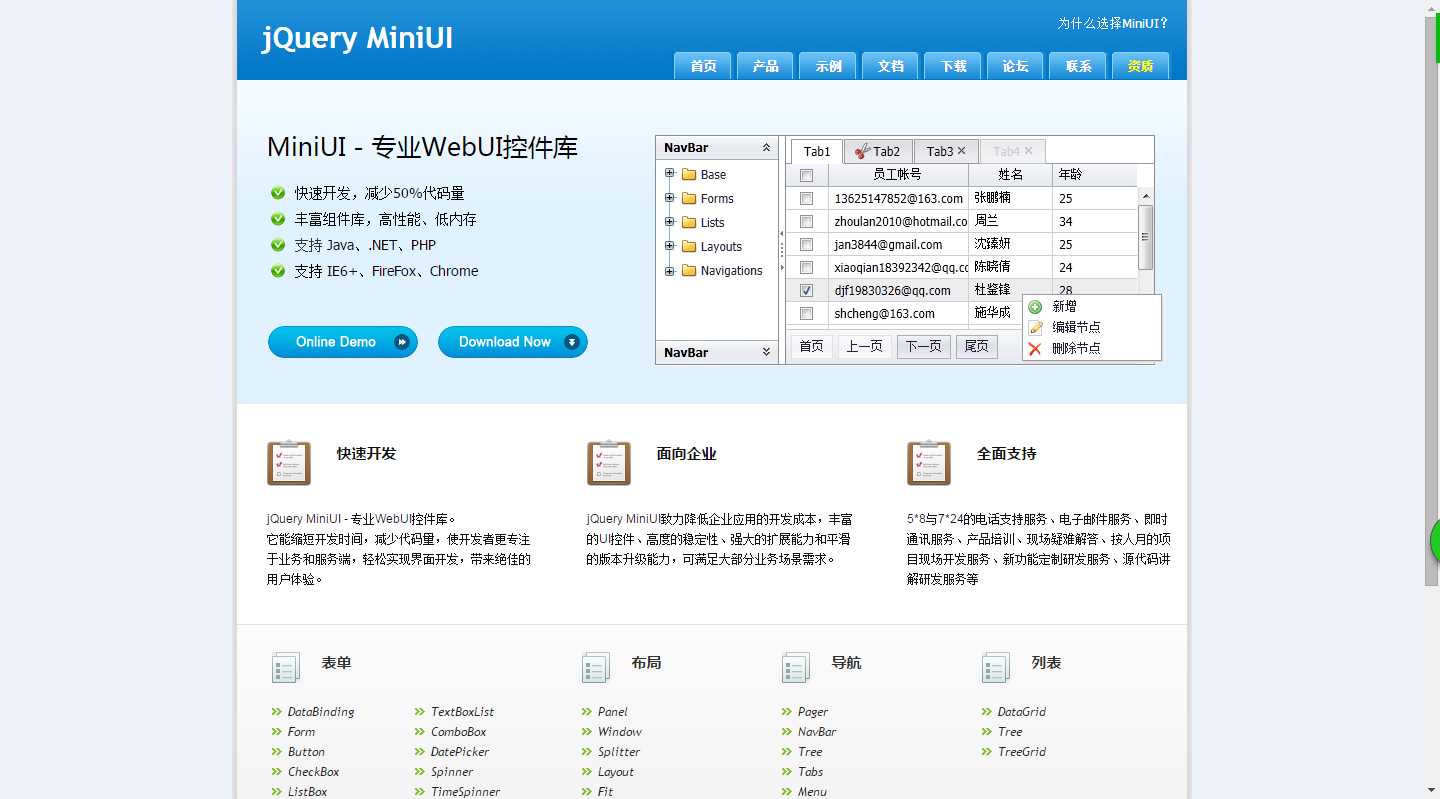Switch to Tab1 in the demo grid
This screenshot has height=799, width=1440.
(x=817, y=151)
